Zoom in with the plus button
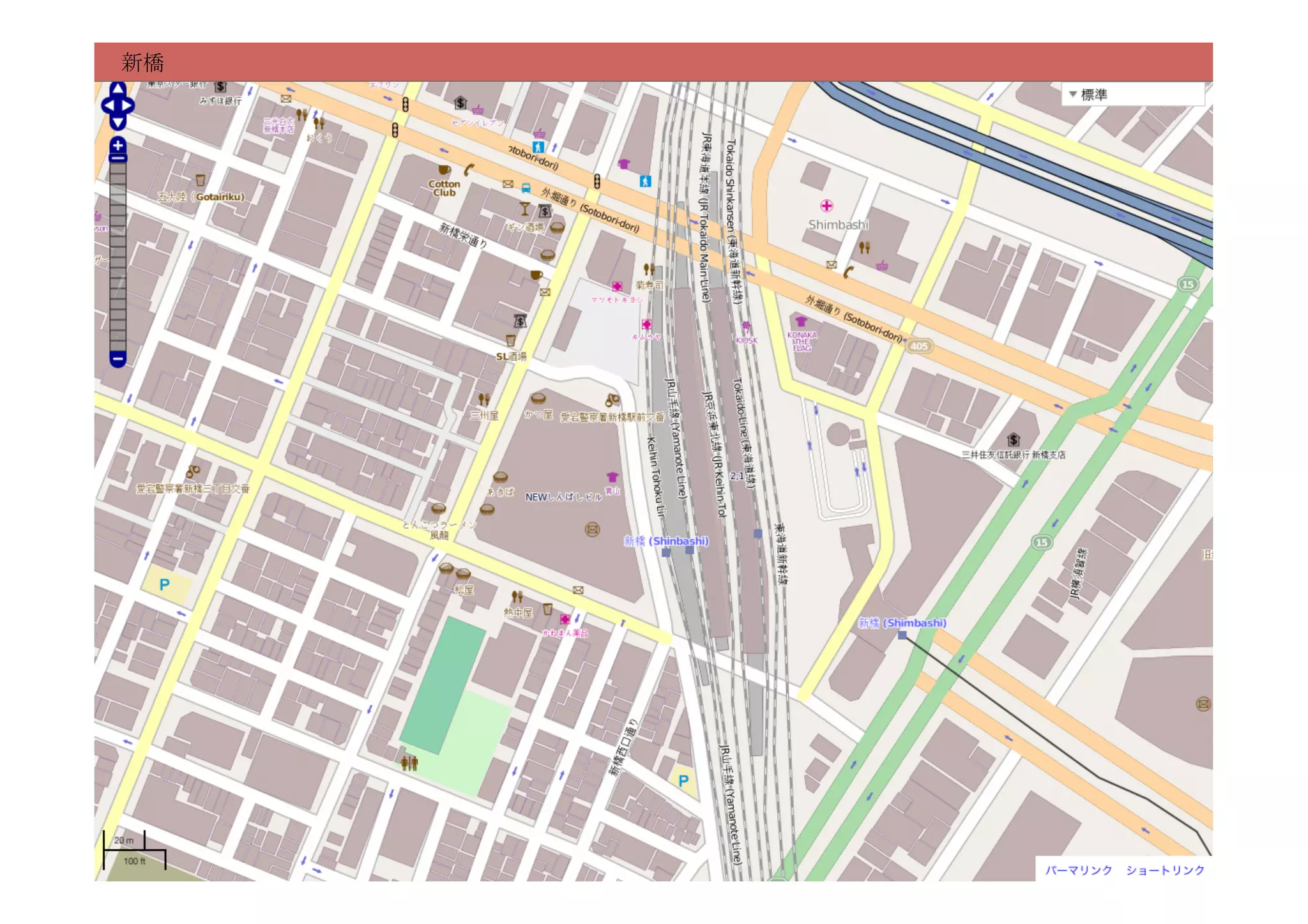The height and width of the screenshot is (924, 1308). pyautogui.click(x=118, y=146)
